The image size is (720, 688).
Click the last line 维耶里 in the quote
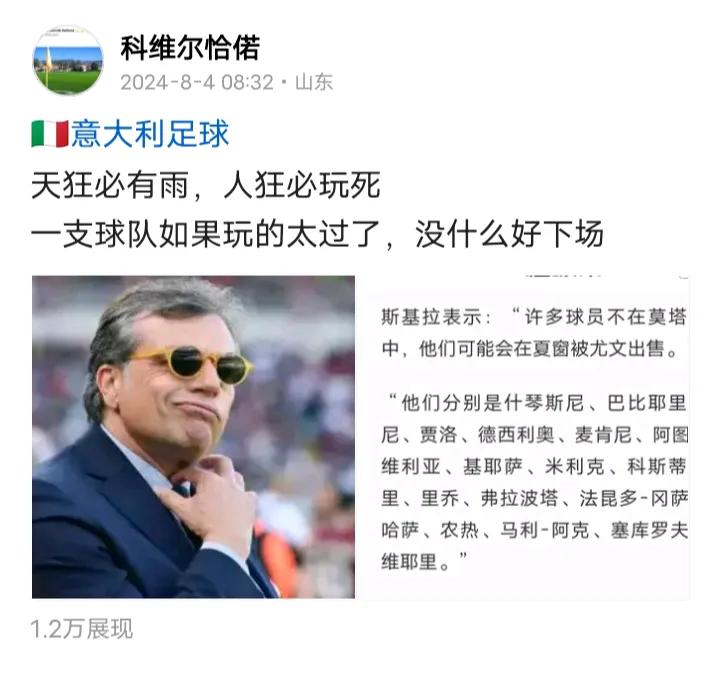pyautogui.click(x=424, y=562)
